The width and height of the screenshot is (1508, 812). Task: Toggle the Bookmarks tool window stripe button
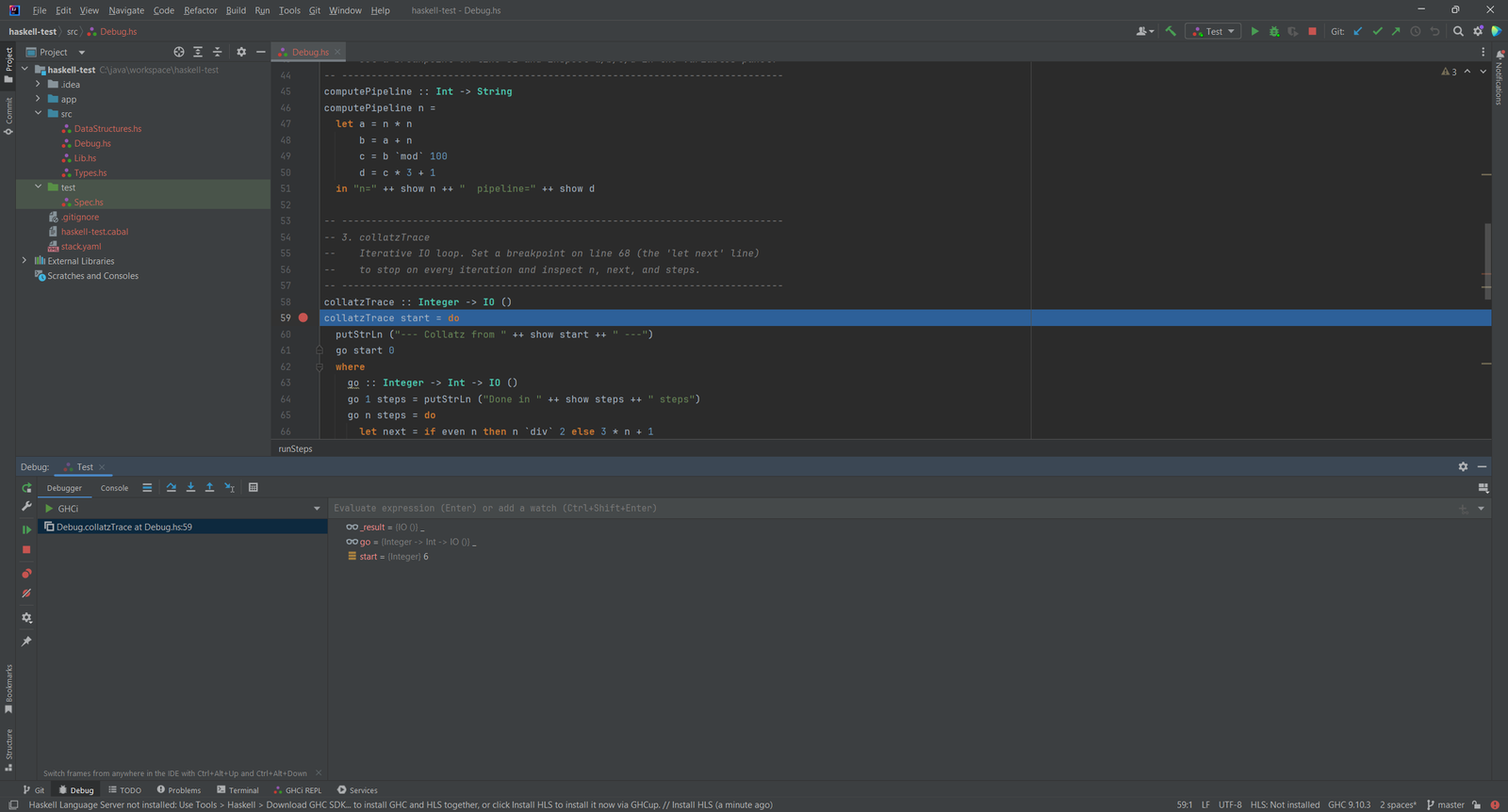[x=8, y=689]
